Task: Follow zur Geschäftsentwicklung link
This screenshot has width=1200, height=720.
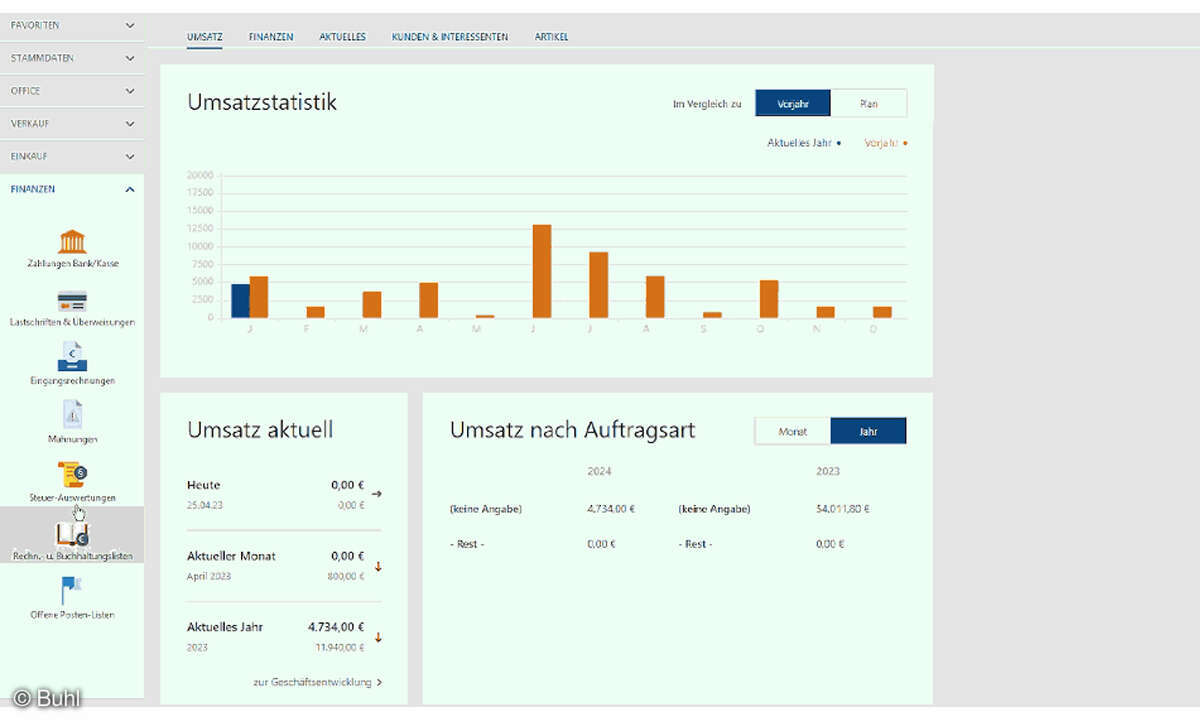Action: pyautogui.click(x=317, y=682)
